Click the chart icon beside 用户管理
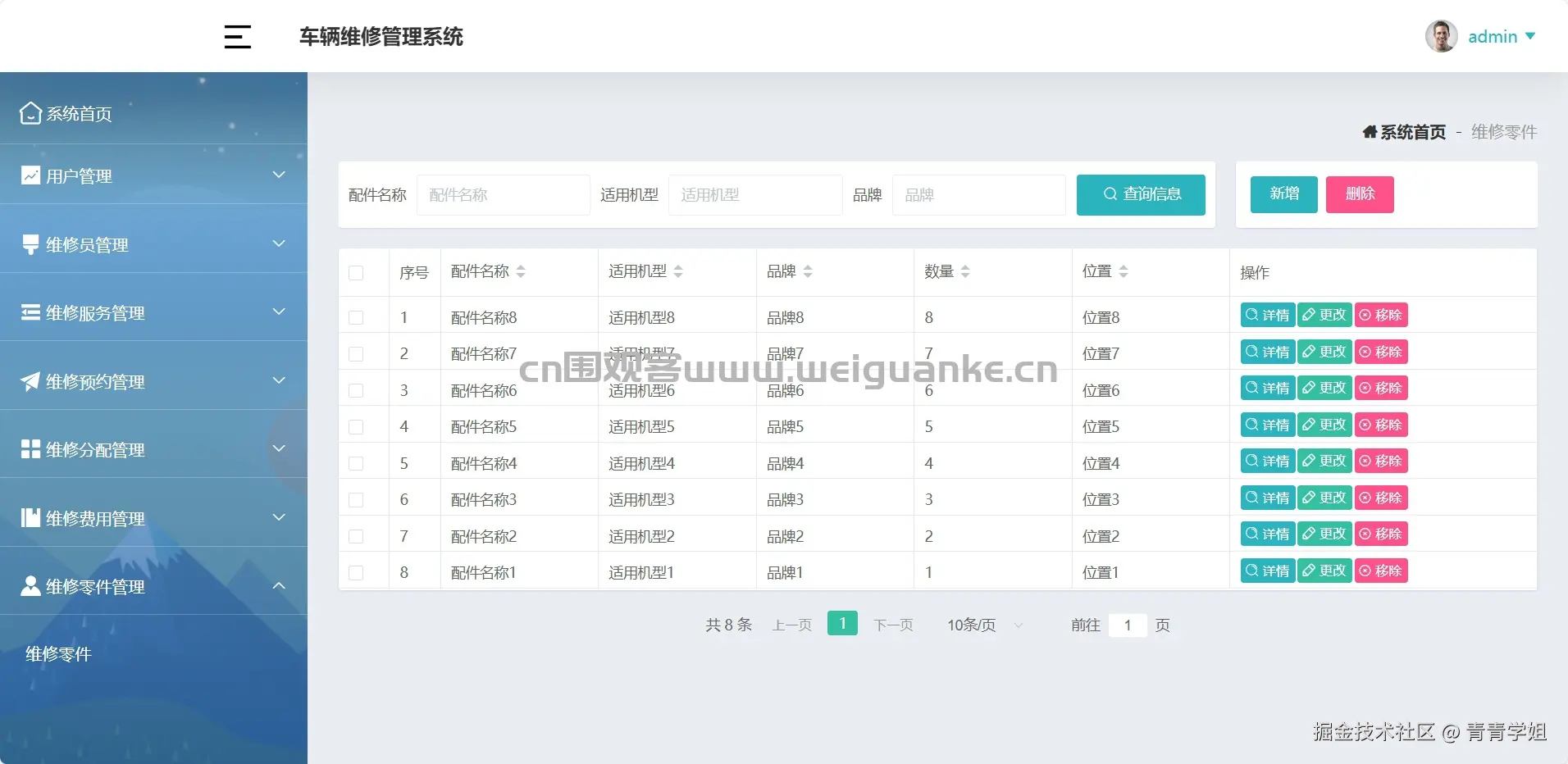Image resolution: width=1568 pixels, height=764 pixels. pos(30,175)
